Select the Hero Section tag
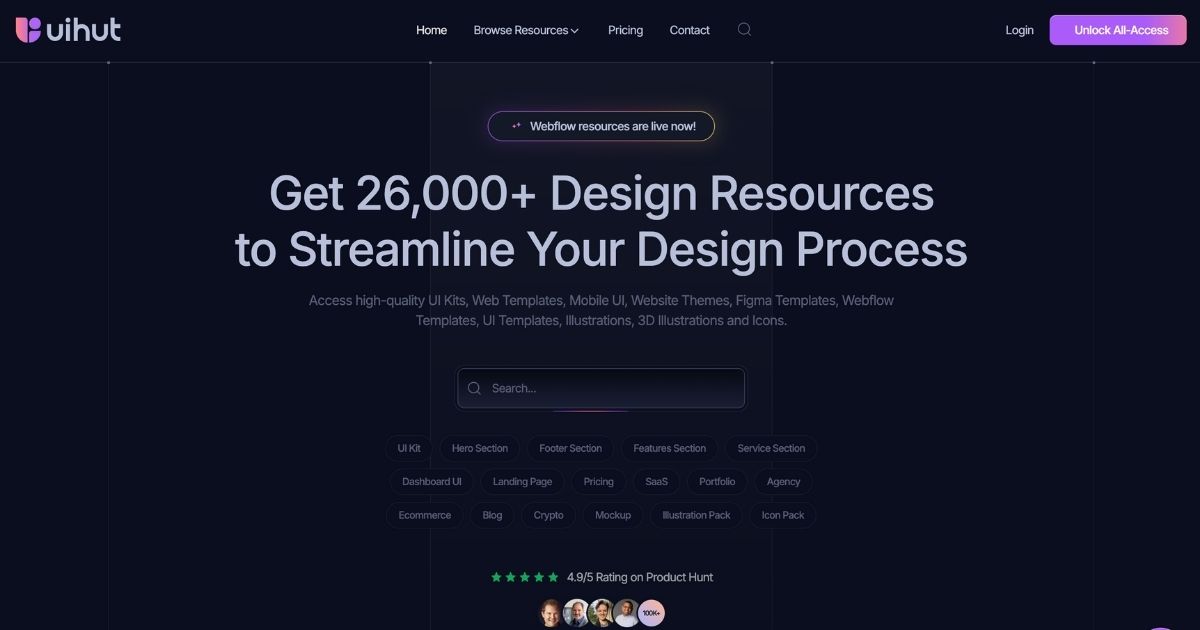The image size is (1200, 630). (x=480, y=448)
